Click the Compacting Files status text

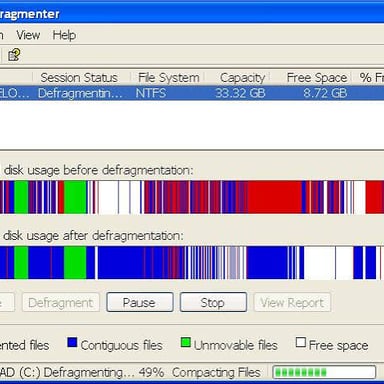point(216,372)
